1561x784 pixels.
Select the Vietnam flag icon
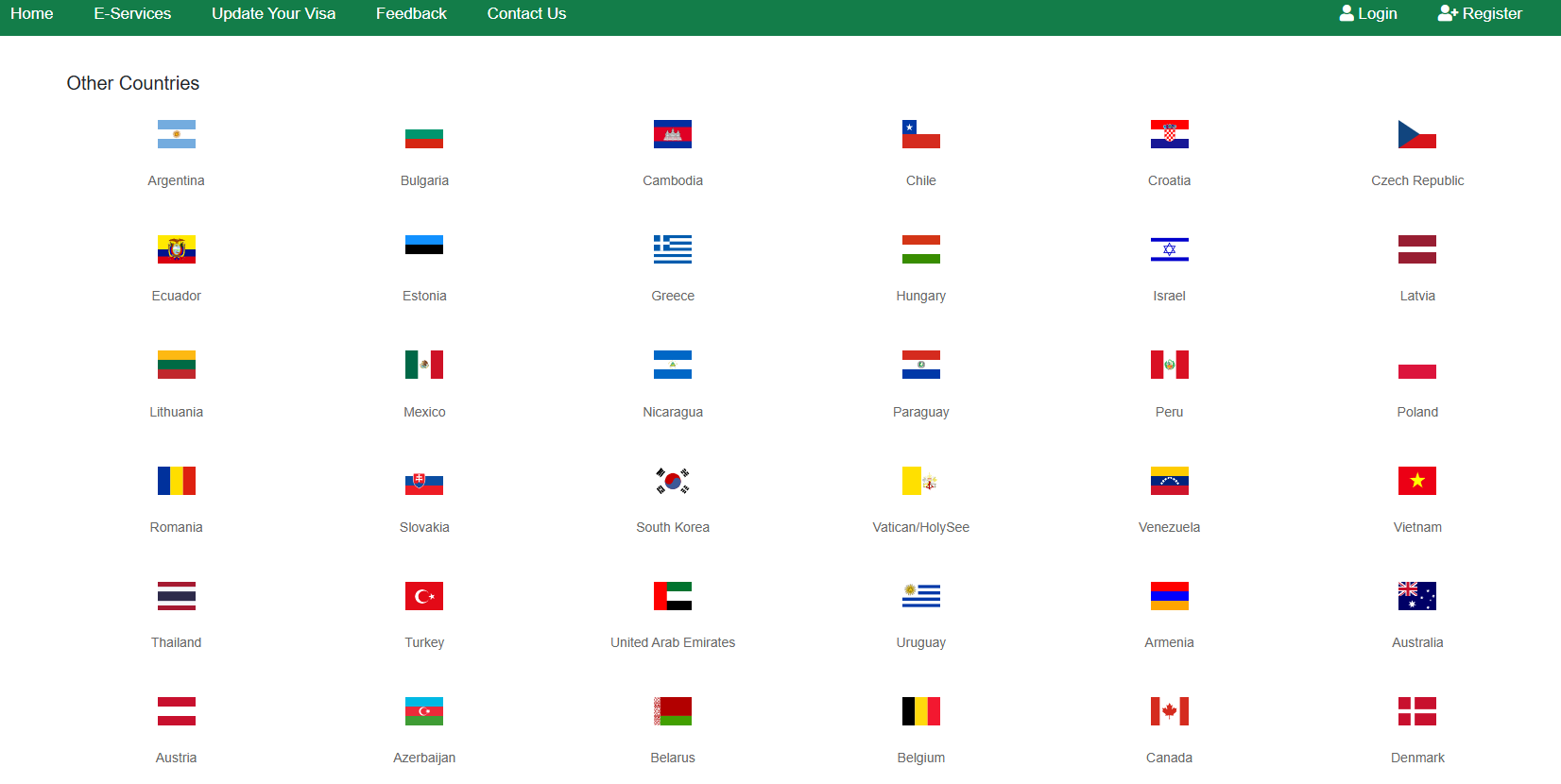(x=1417, y=481)
